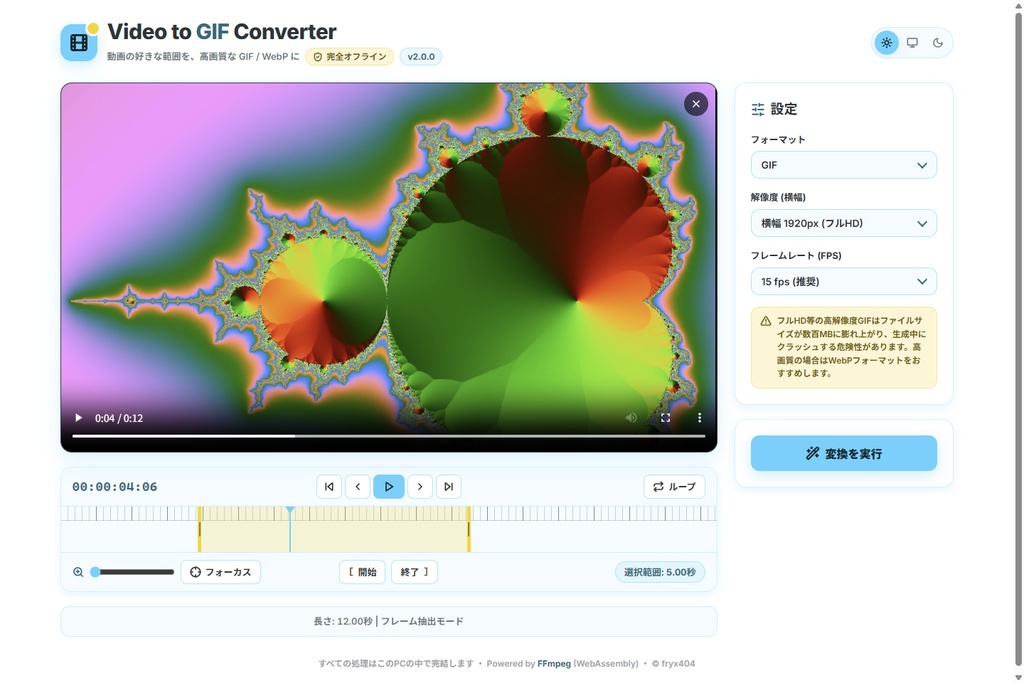Mute the video with the speaker icon

click(631, 418)
